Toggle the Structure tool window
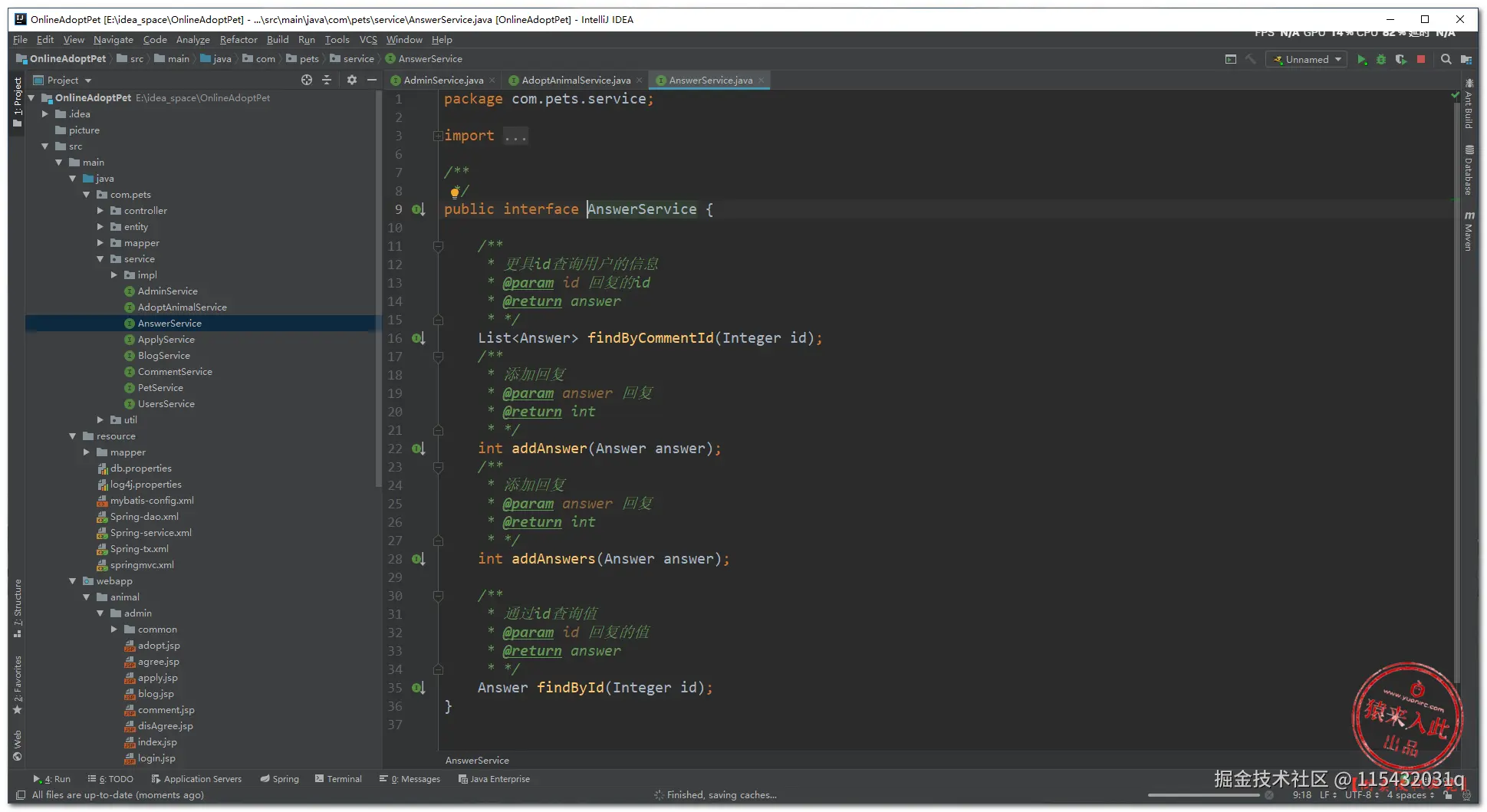Screen dimensions: 1487x812 (x=17, y=608)
